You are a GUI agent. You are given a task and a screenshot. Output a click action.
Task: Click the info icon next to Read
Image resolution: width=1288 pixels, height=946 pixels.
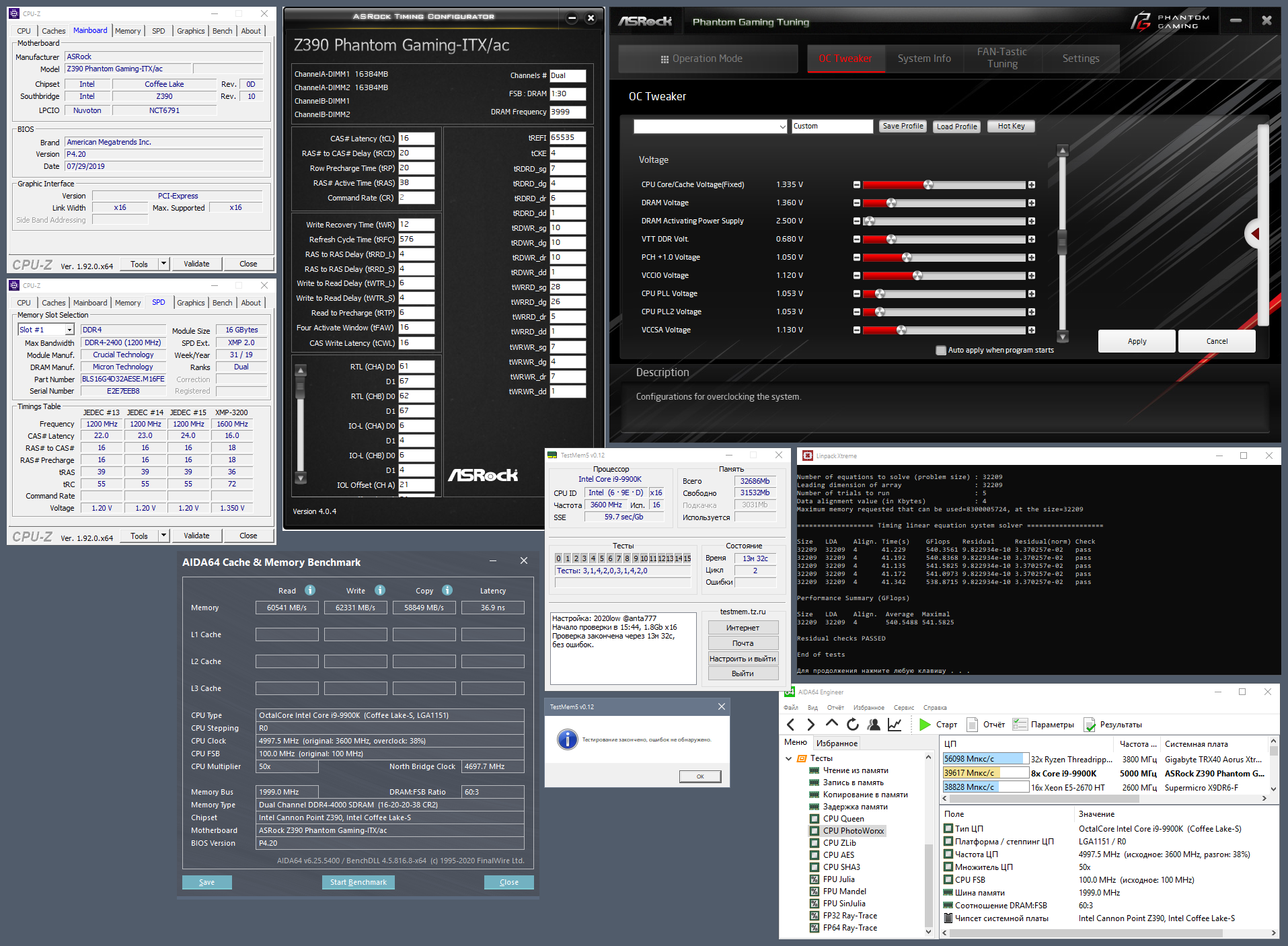(310, 590)
